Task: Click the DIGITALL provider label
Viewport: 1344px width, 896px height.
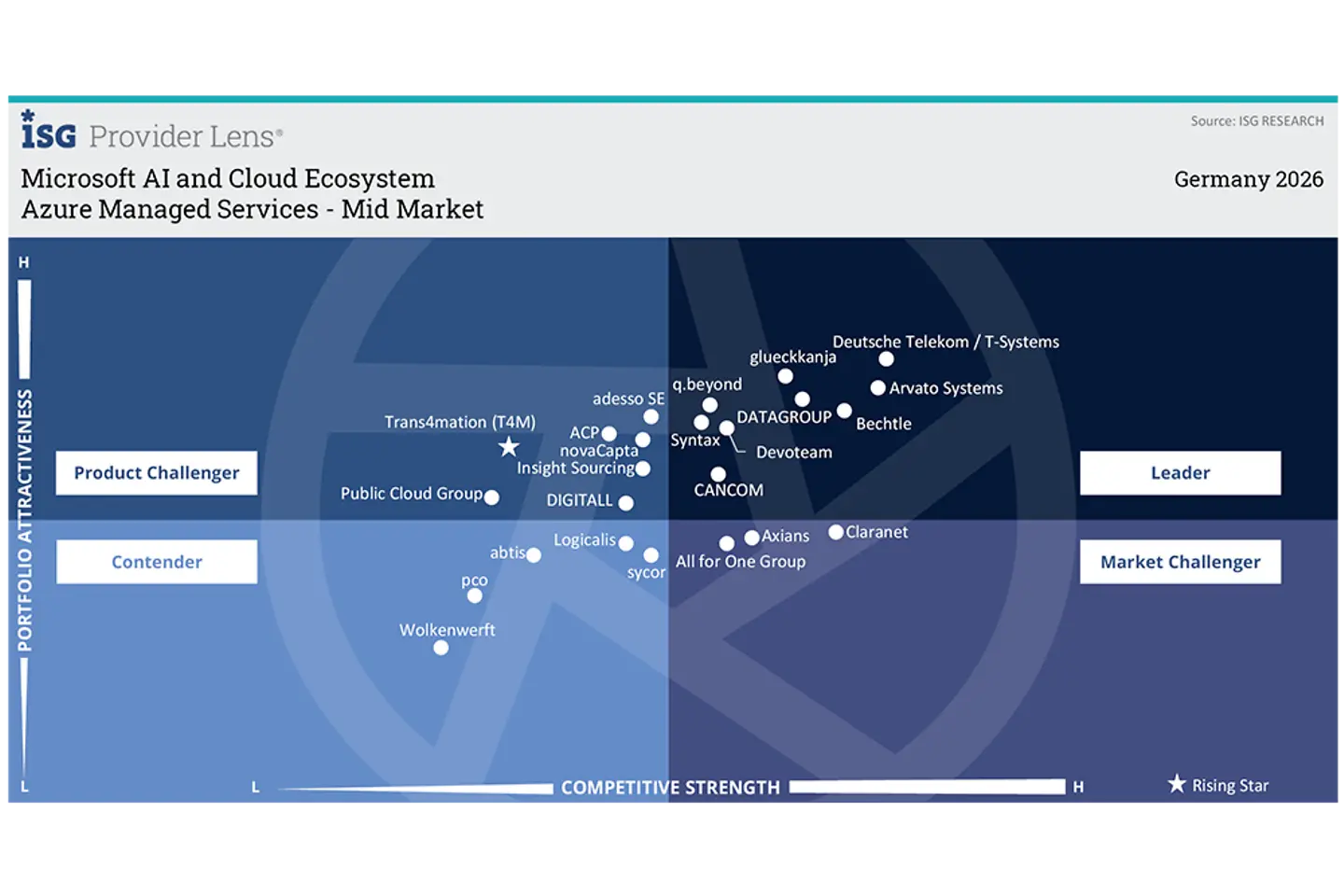Action: [580, 500]
